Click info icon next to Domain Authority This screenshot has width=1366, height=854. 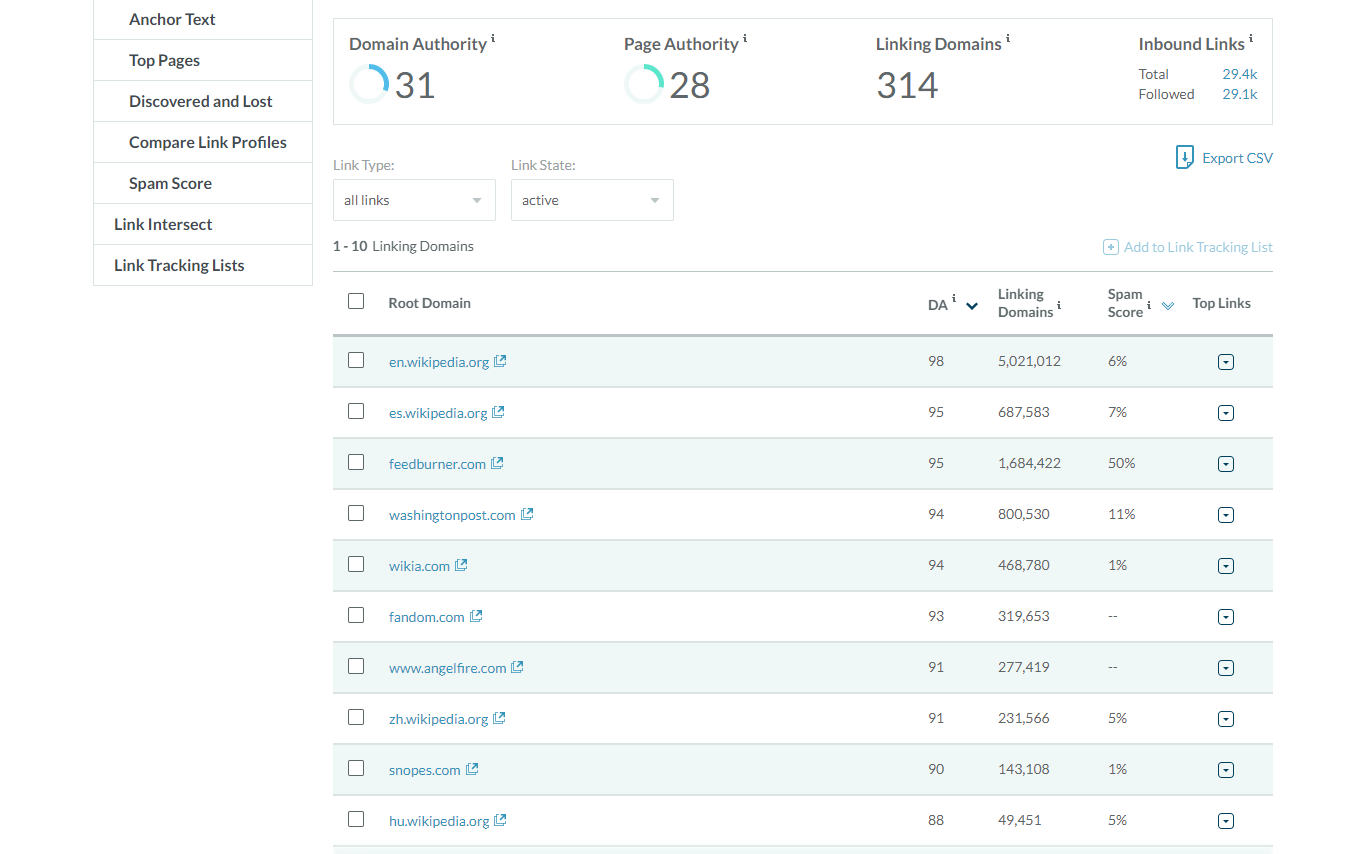click(493, 39)
